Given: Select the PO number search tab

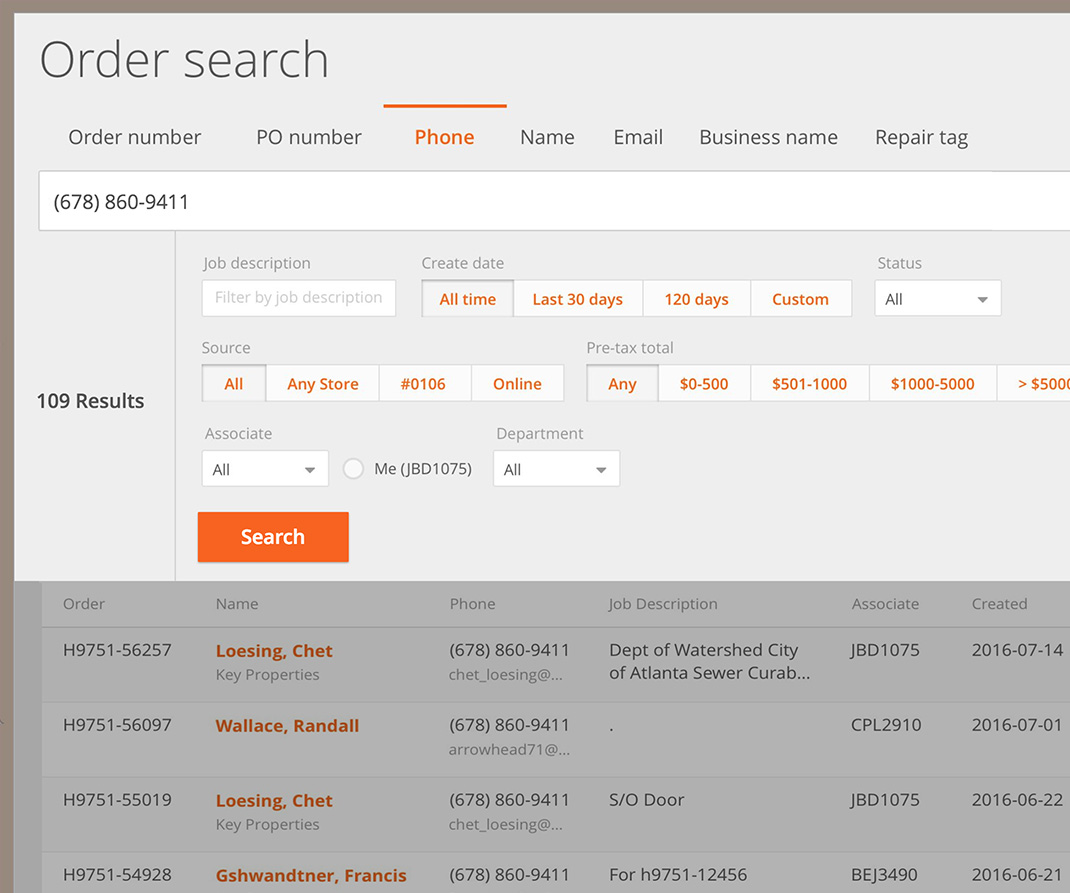Looking at the screenshot, I should (x=308, y=137).
